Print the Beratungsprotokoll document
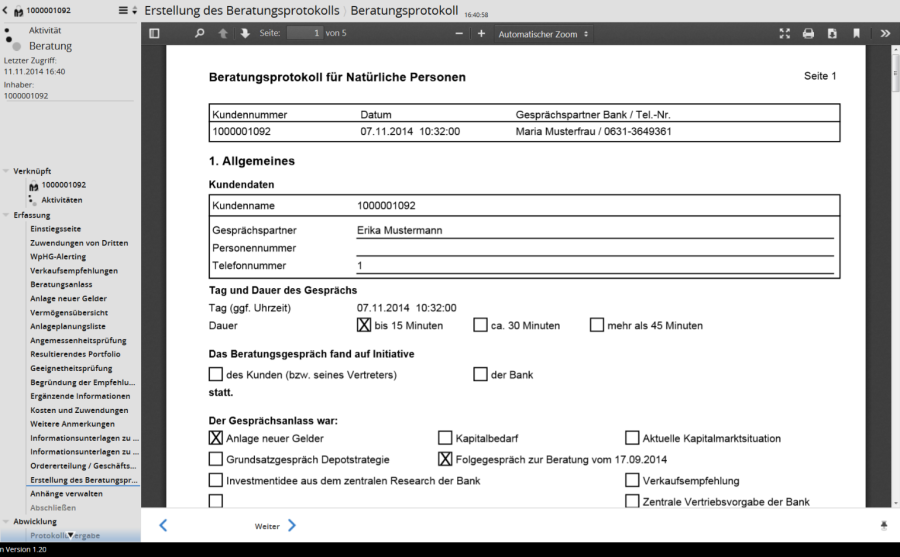This screenshot has height=557, width=900. [808, 33]
